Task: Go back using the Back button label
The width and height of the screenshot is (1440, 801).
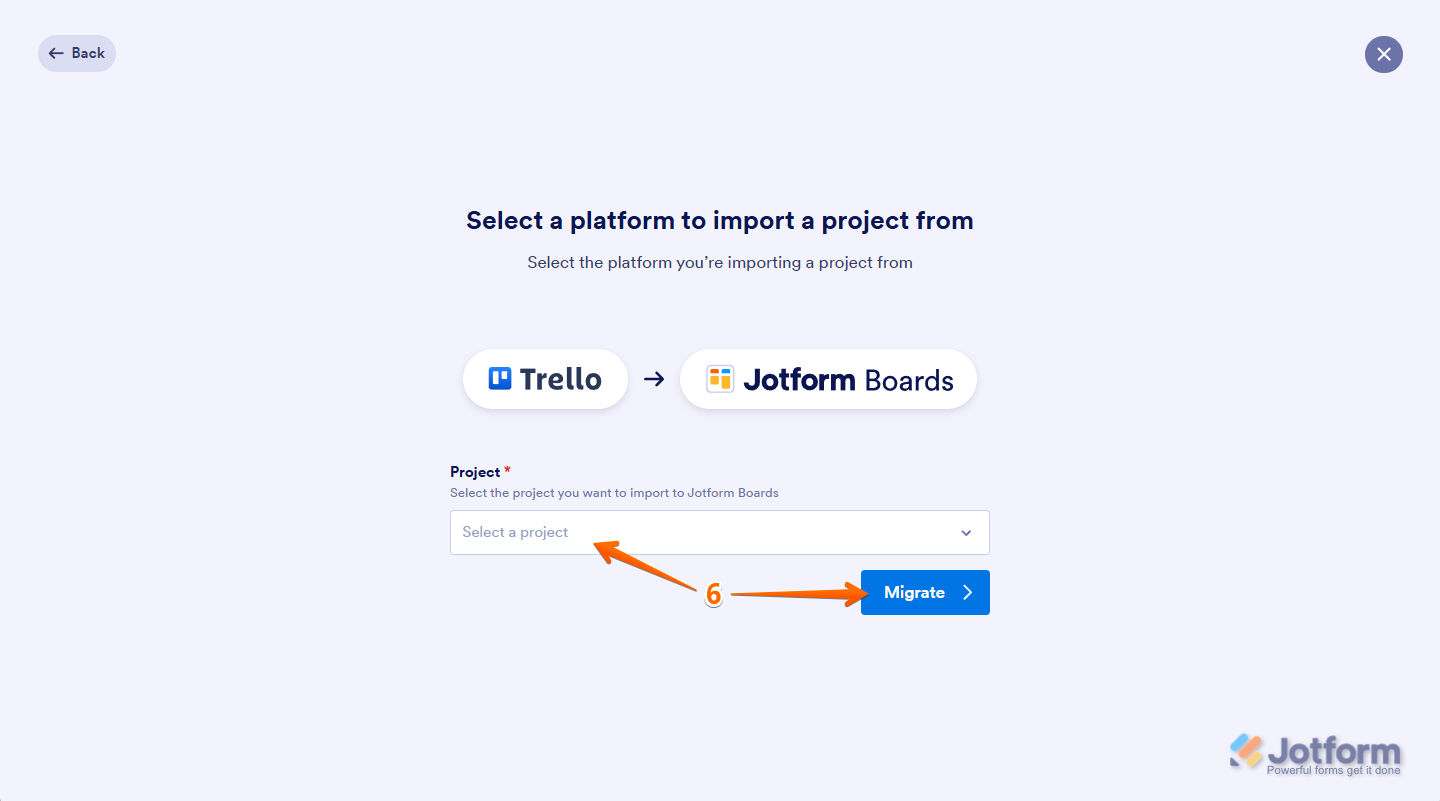Action: 88,53
